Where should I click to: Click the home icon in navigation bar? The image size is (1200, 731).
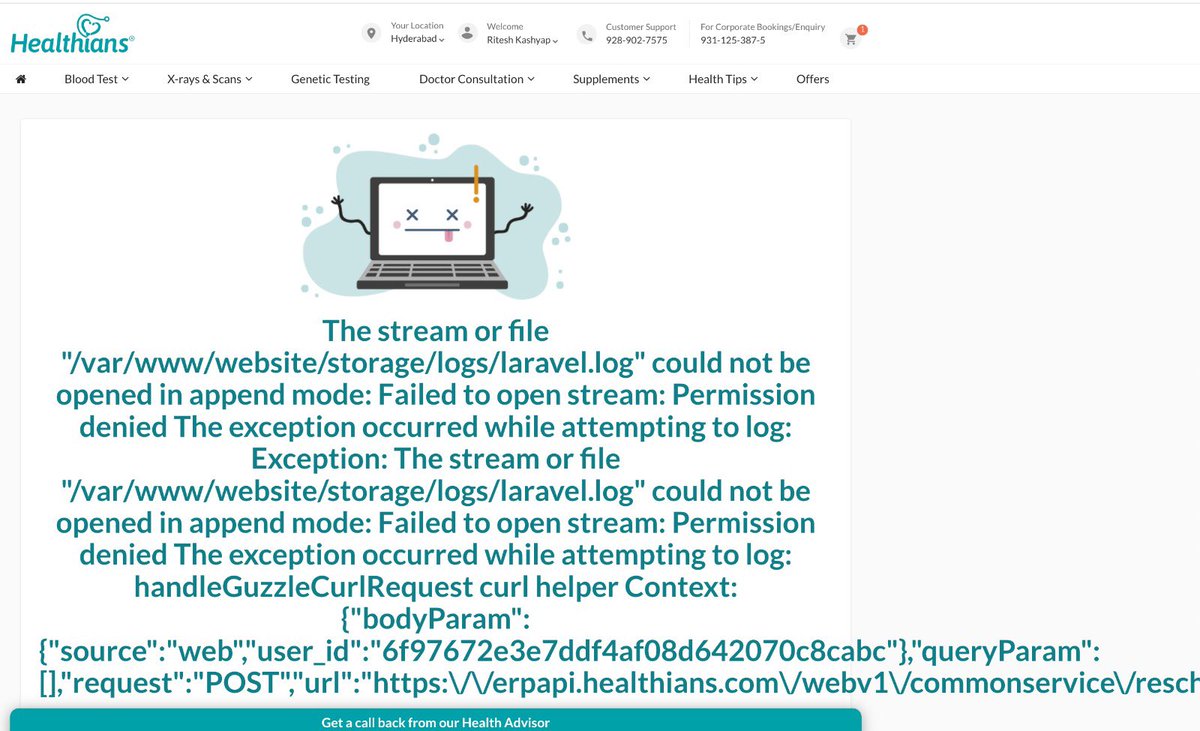(x=21, y=79)
